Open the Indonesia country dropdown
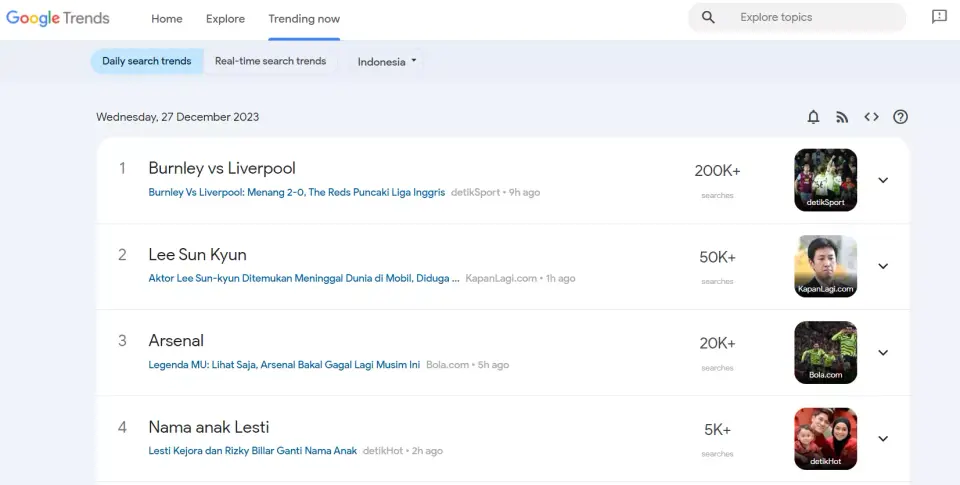 pos(387,62)
